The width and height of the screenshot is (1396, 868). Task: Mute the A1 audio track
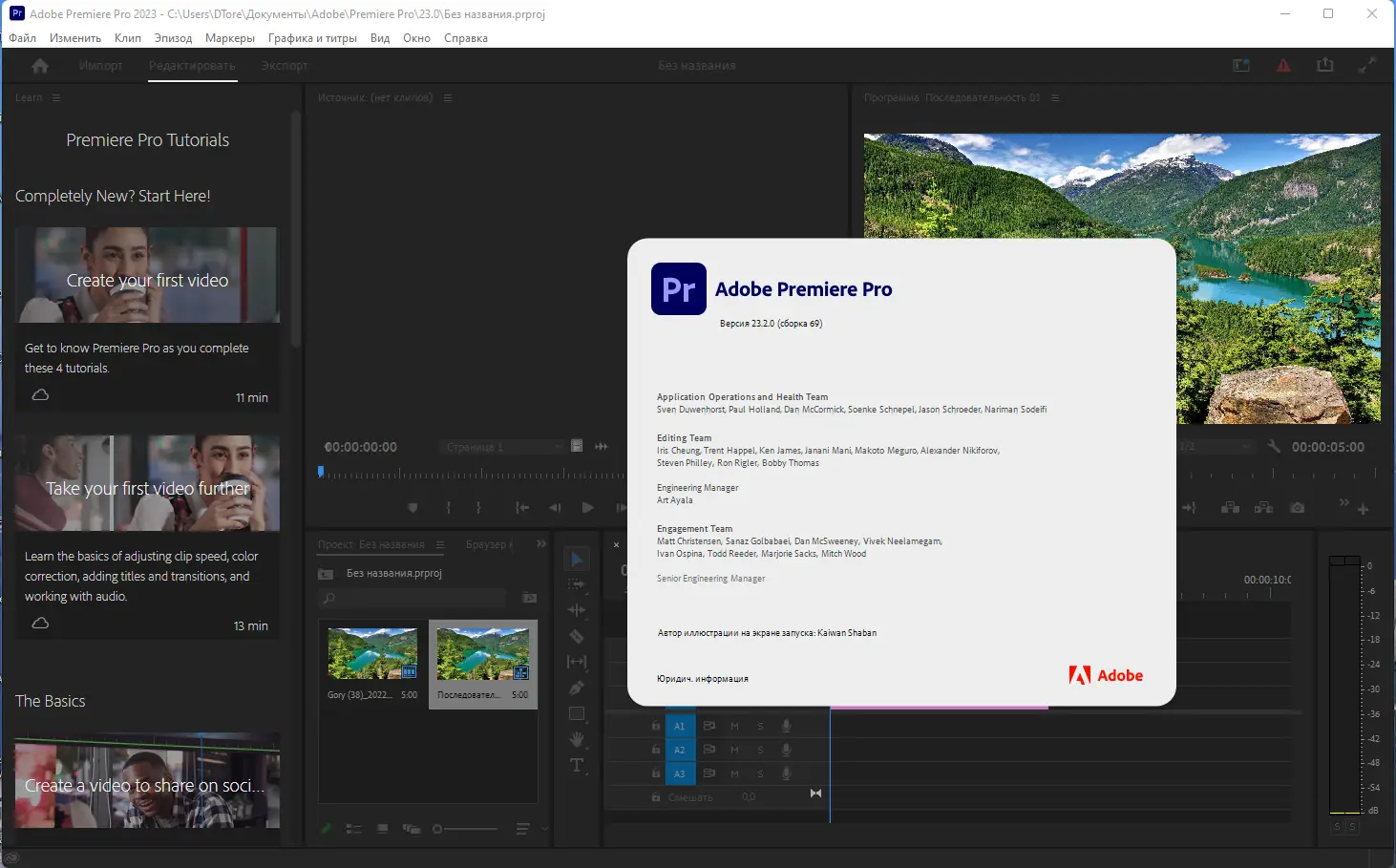coord(734,727)
